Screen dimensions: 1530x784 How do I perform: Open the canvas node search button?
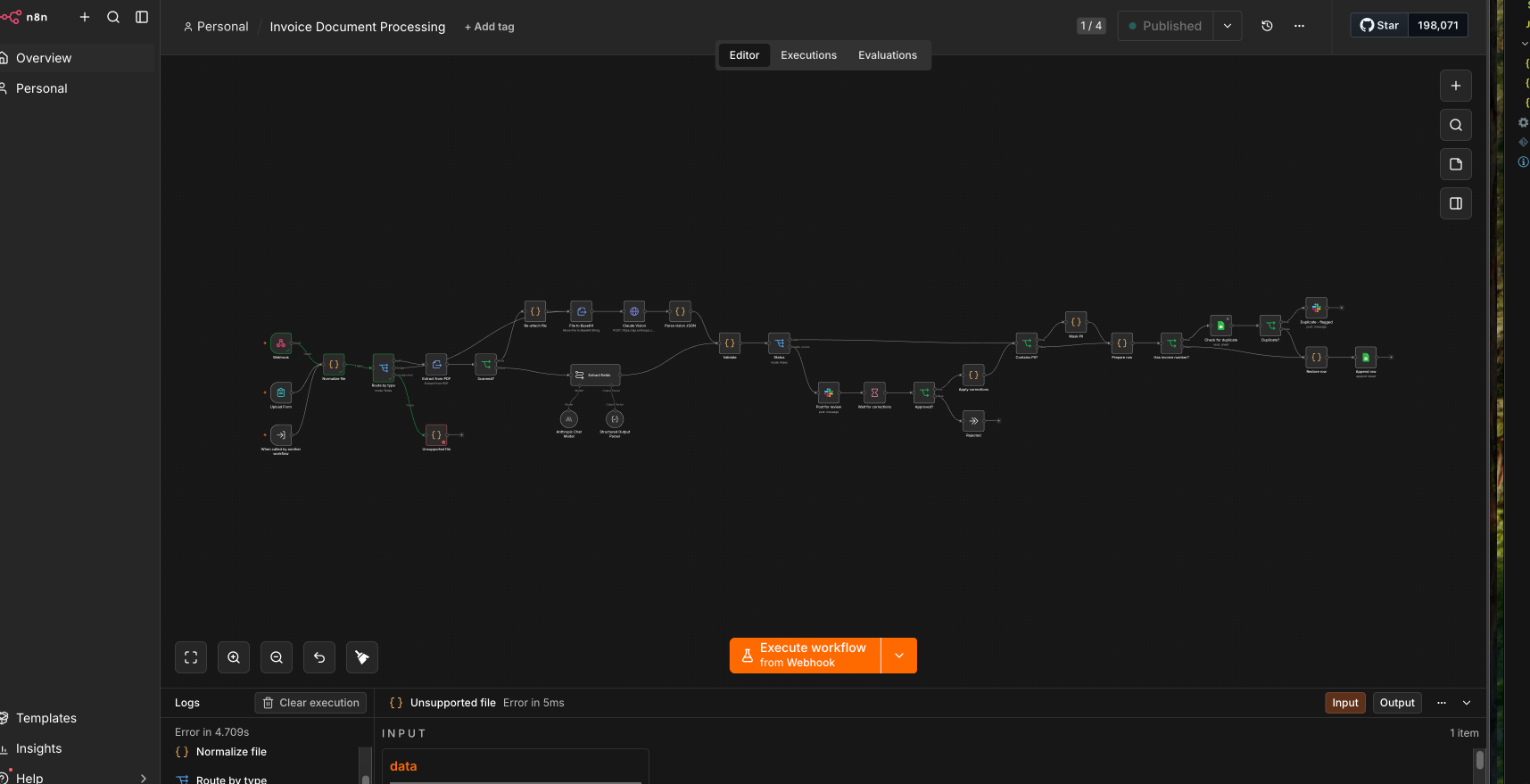tap(1456, 125)
